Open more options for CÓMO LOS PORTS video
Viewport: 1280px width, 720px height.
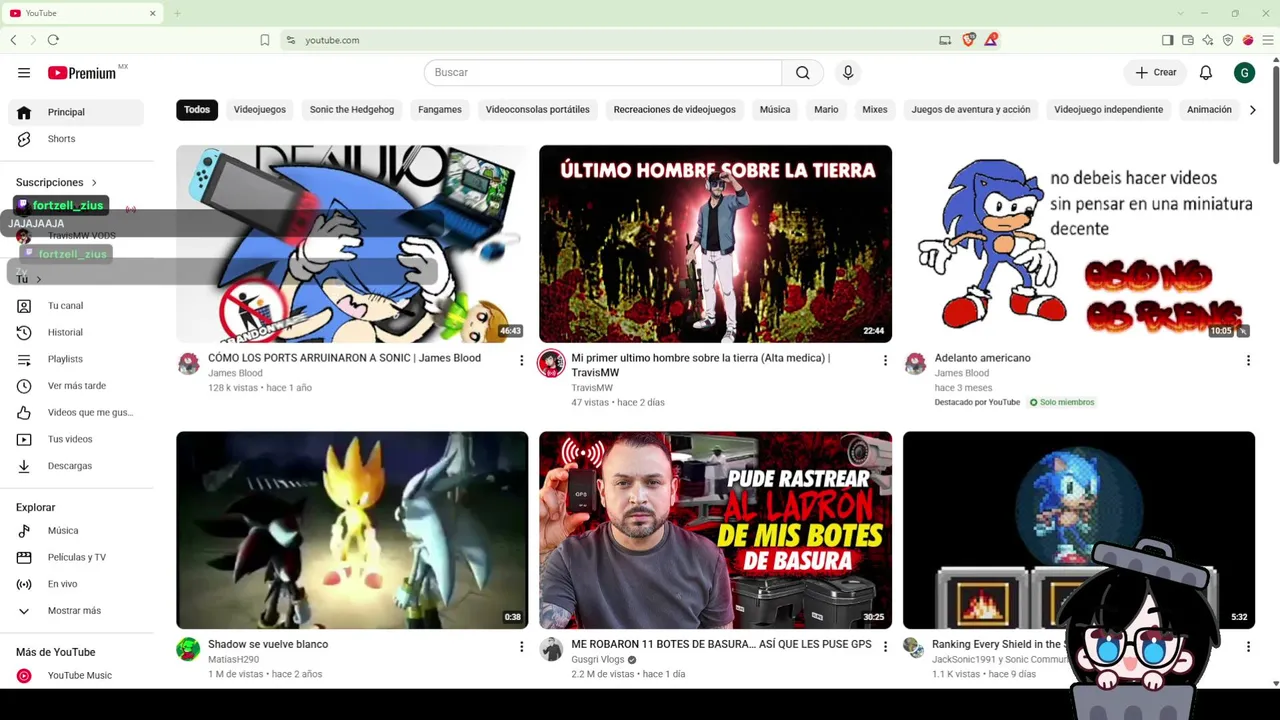[521, 360]
